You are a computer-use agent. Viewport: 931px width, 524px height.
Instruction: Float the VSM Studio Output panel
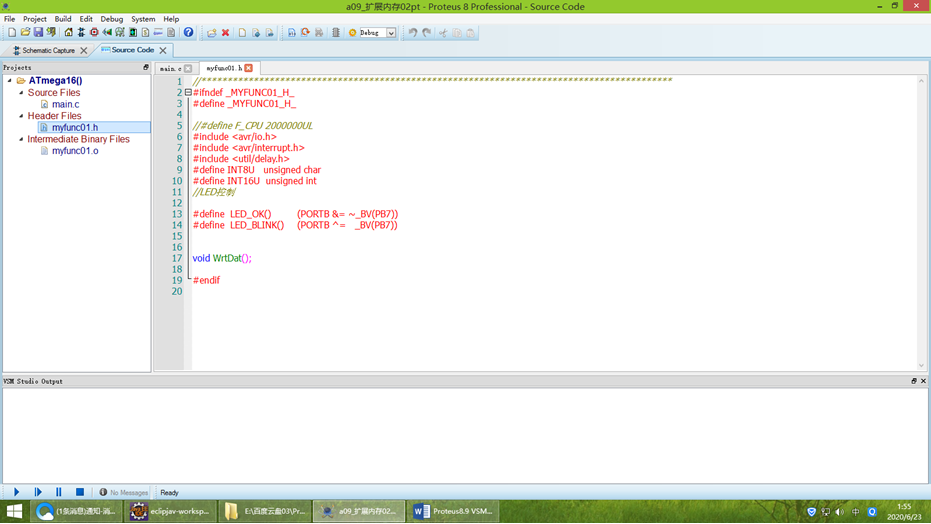coord(913,381)
